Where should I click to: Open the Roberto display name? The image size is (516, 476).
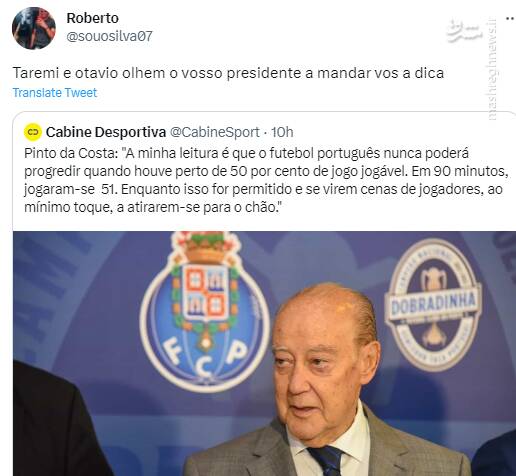point(92,18)
